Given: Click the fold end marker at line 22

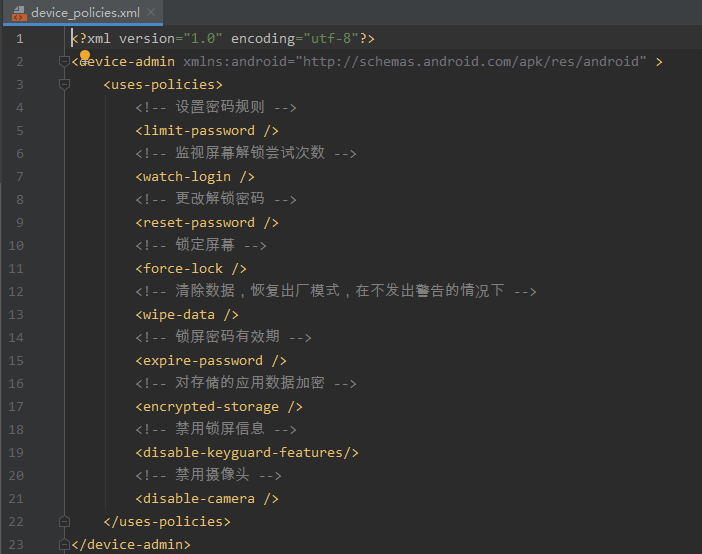Looking at the screenshot, I should tap(64, 521).
